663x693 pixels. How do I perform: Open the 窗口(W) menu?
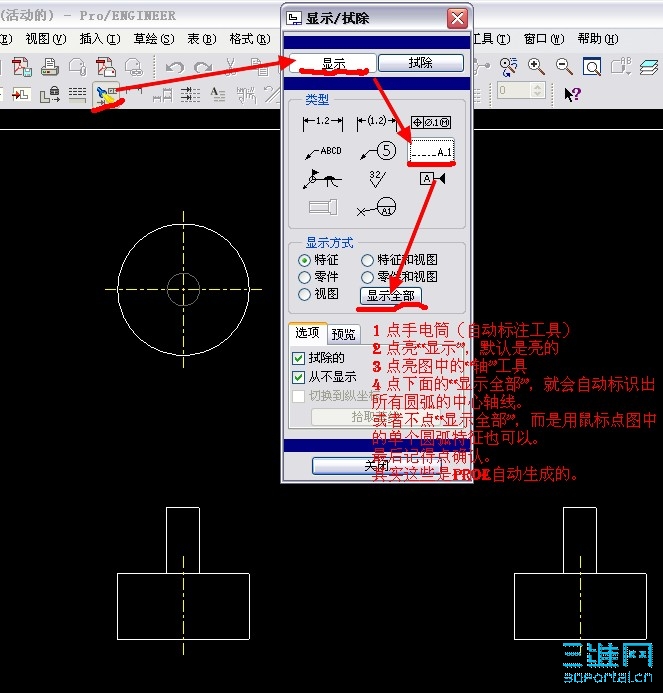[x=544, y=39]
